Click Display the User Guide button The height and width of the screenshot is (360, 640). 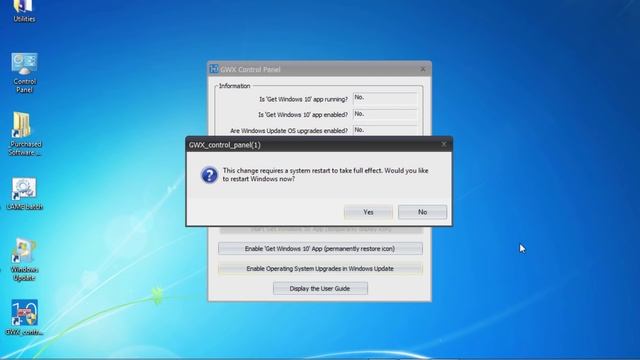[320, 289]
